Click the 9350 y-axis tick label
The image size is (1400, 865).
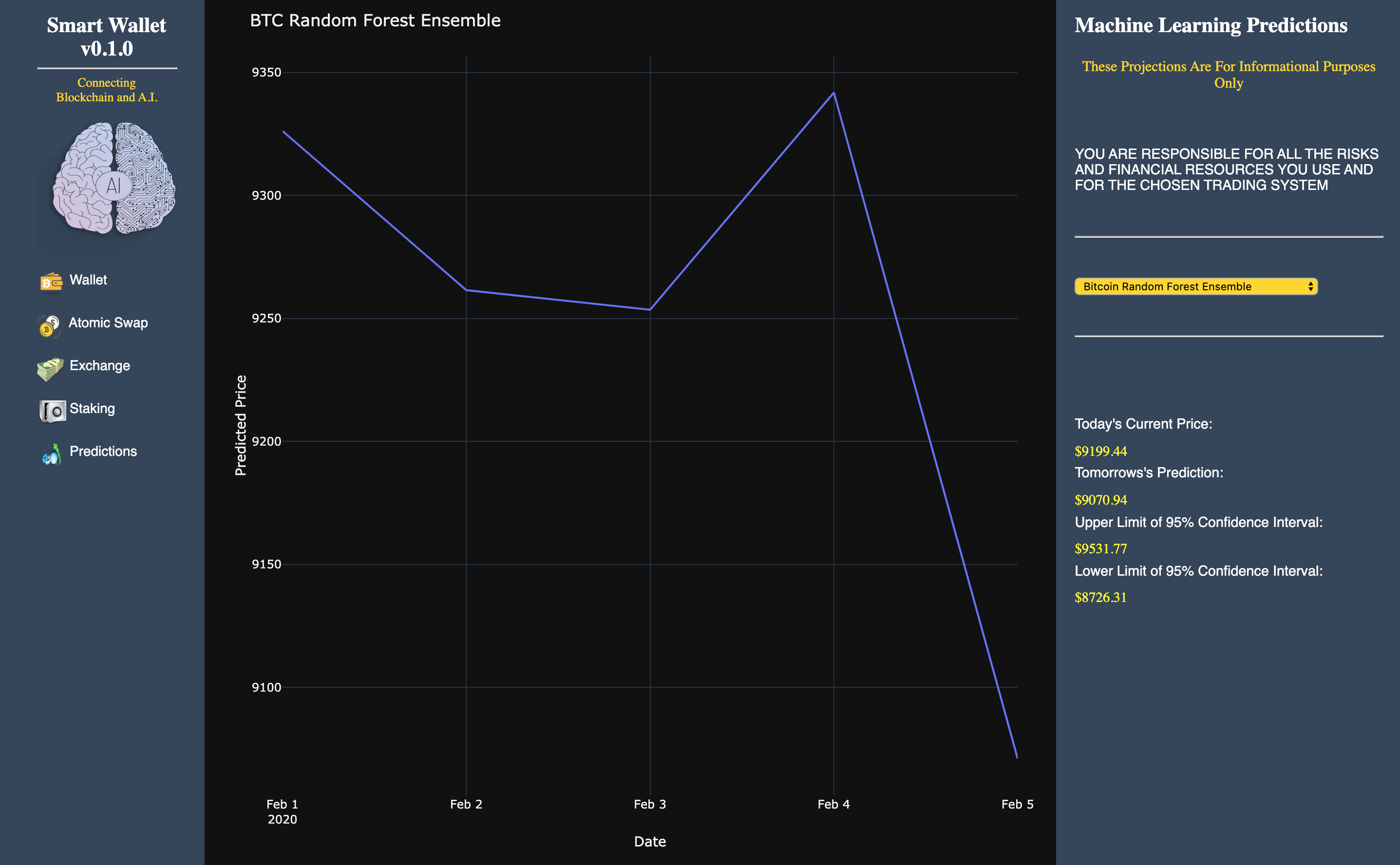click(266, 73)
